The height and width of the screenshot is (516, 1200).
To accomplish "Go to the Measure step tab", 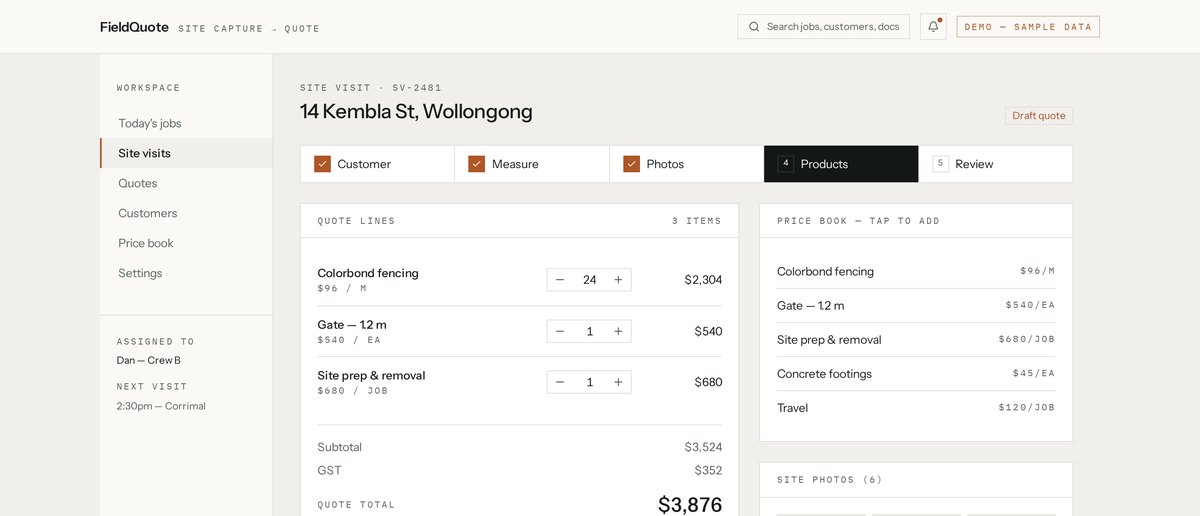I will [532, 164].
